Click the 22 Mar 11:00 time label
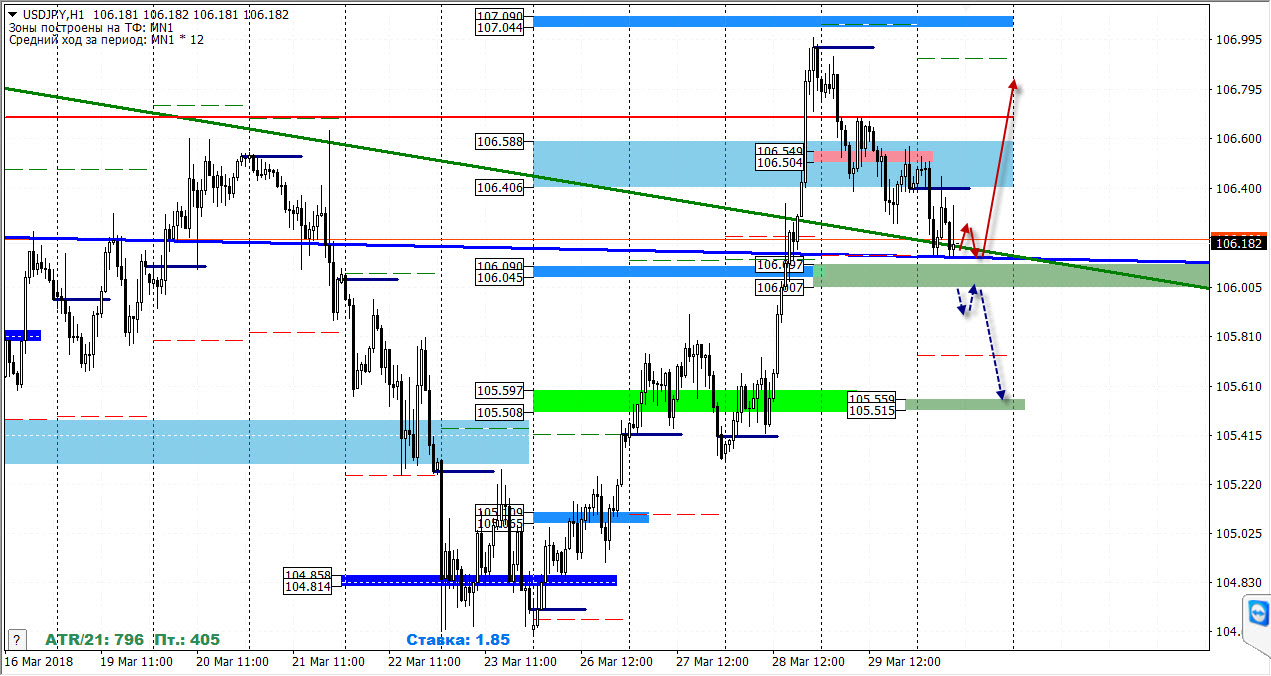This screenshot has width=1271, height=676. (424, 662)
